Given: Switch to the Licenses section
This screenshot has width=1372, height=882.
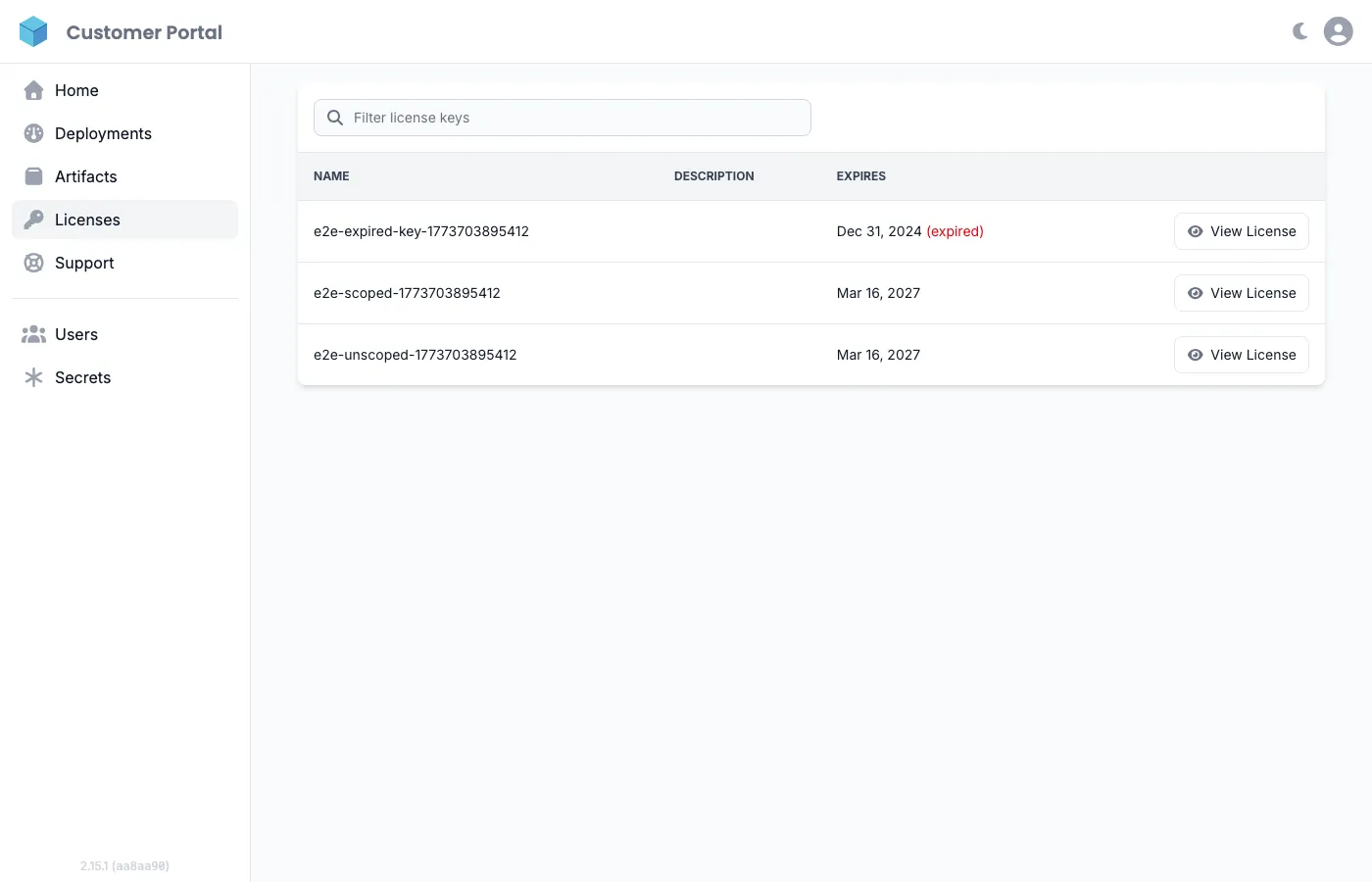Looking at the screenshot, I should pyautogui.click(x=87, y=220).
